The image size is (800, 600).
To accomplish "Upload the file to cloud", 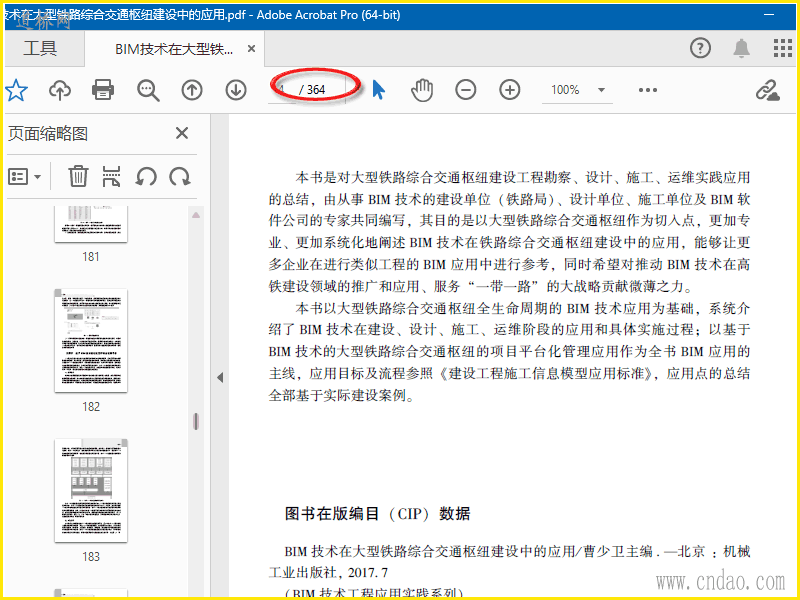I will (60, 90).
